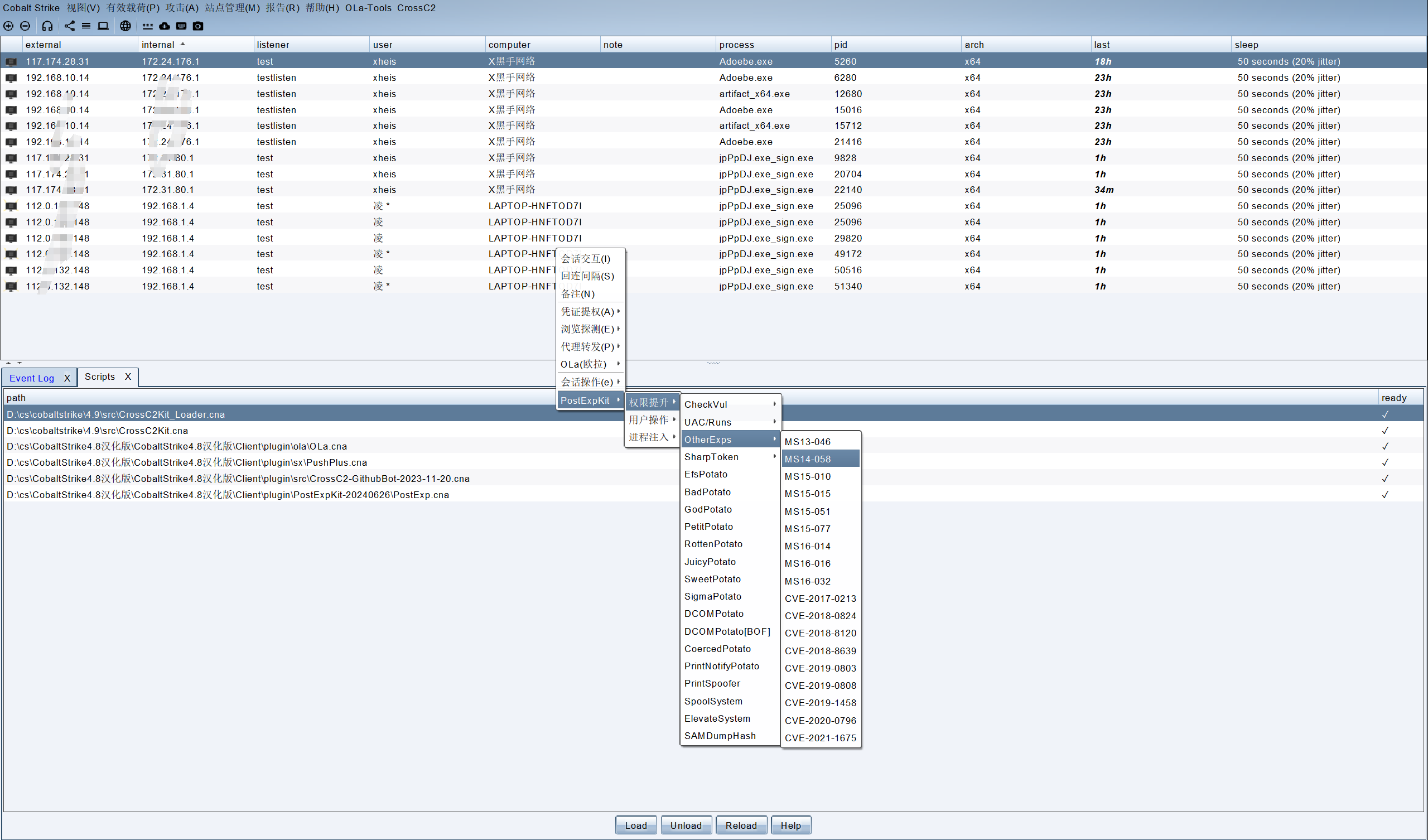Choose GodPotato from the menu
Image resolution: width=1428 pixels, height=840 pixels.
coord(730,510)
